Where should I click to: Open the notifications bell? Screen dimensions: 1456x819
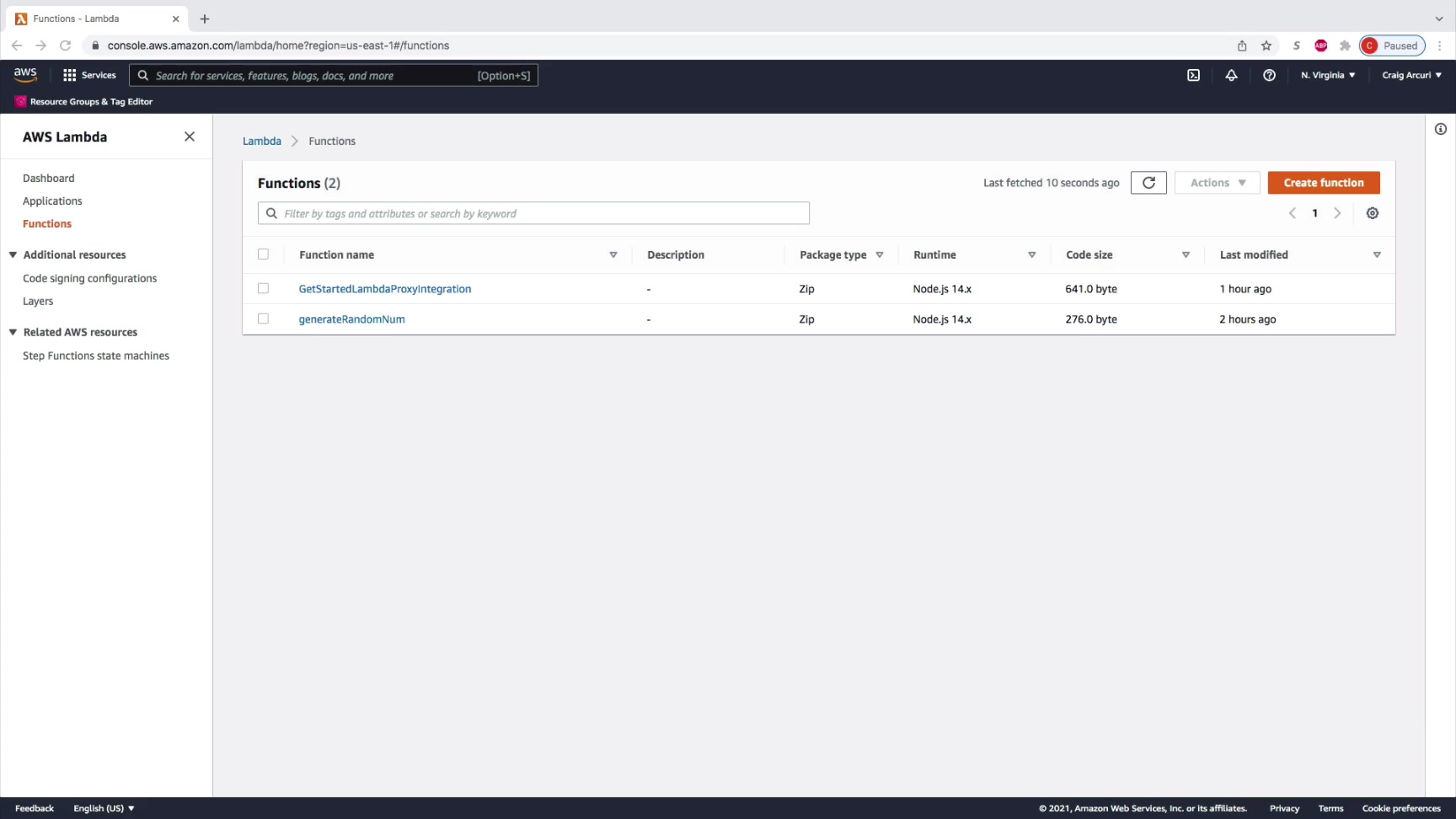tap(1231, 75)
